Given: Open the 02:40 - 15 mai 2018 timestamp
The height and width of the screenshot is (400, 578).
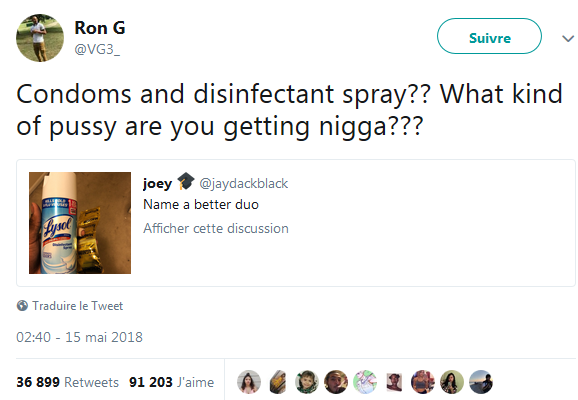Looking at the screenshot, I should [79, 337].
